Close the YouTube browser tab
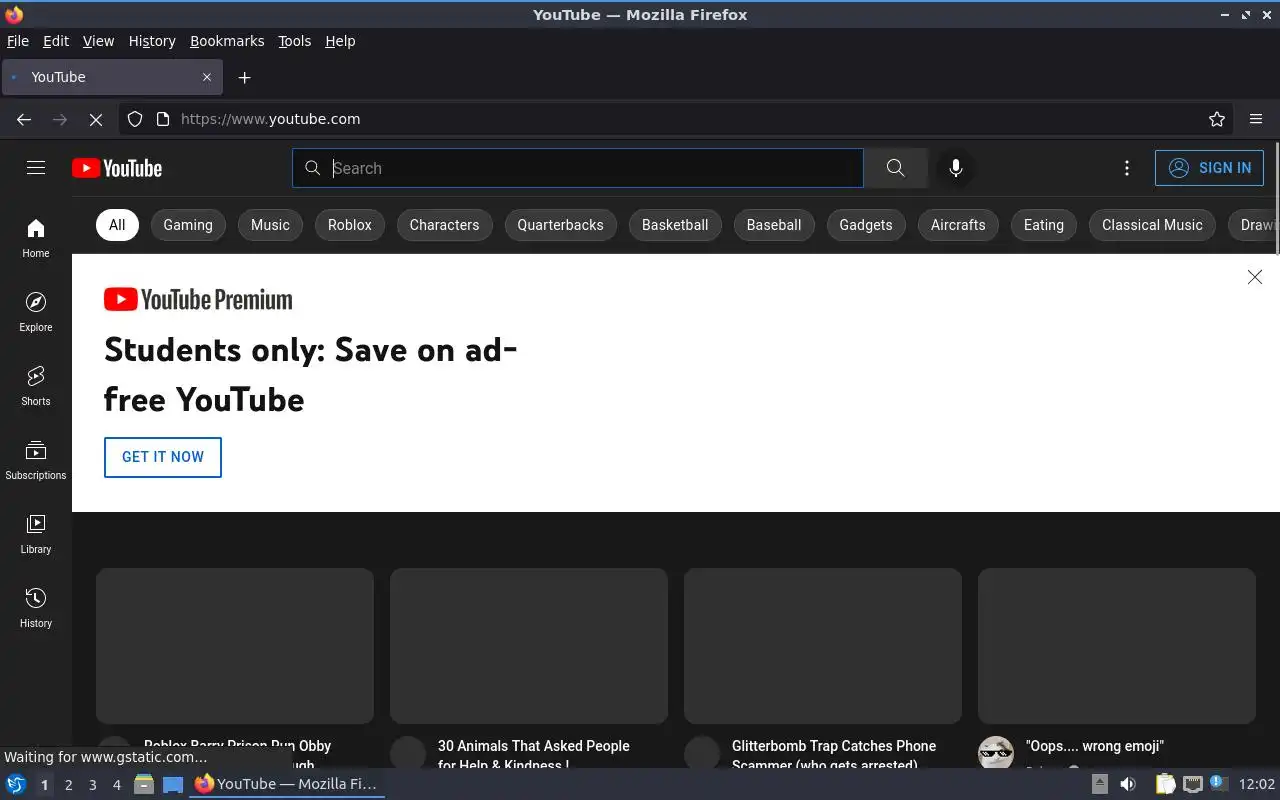This screenshot has height=800, width=1280. point(207,77)
